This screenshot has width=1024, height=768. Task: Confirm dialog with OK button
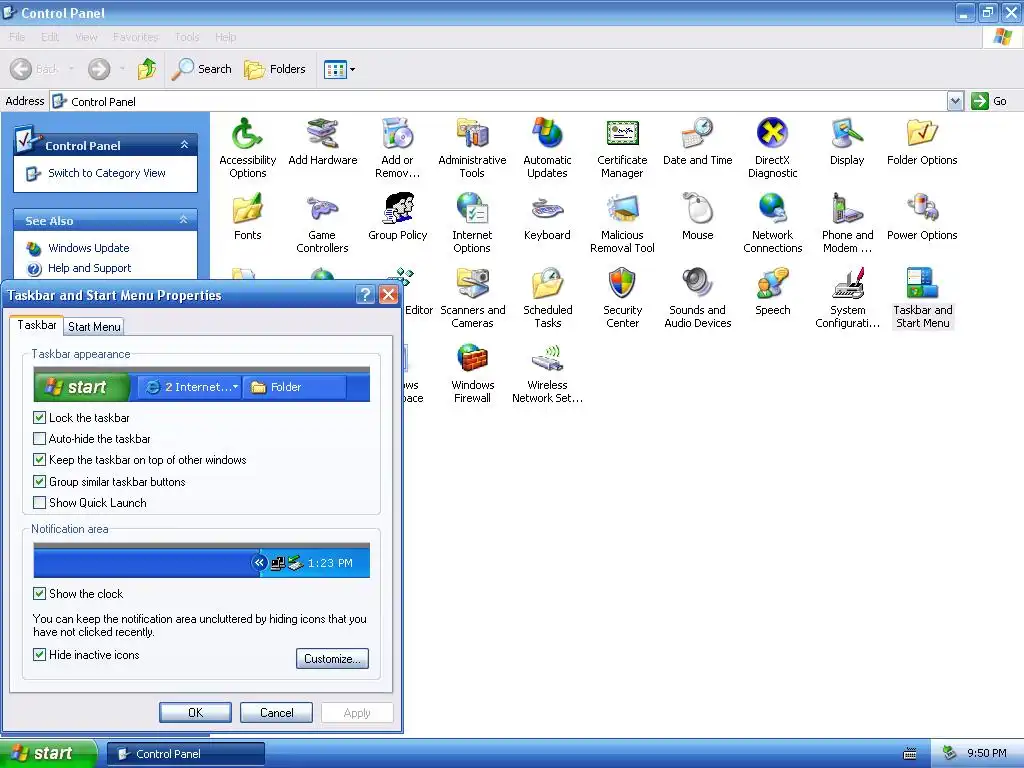195,712
